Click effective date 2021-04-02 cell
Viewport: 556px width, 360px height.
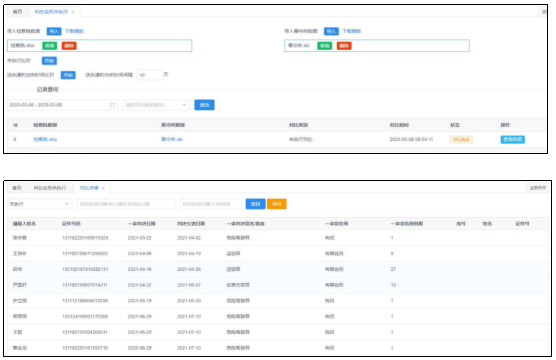[189, 238]
